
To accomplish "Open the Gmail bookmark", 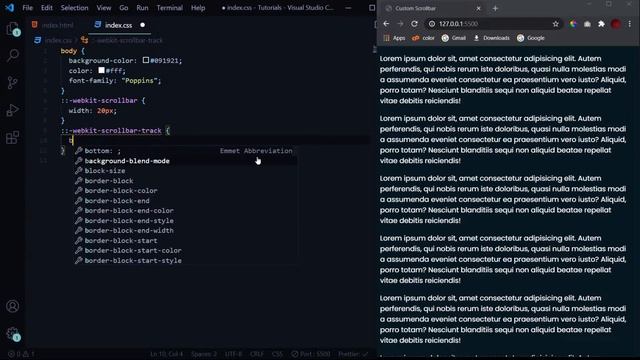I will click(x=454, y=38).
